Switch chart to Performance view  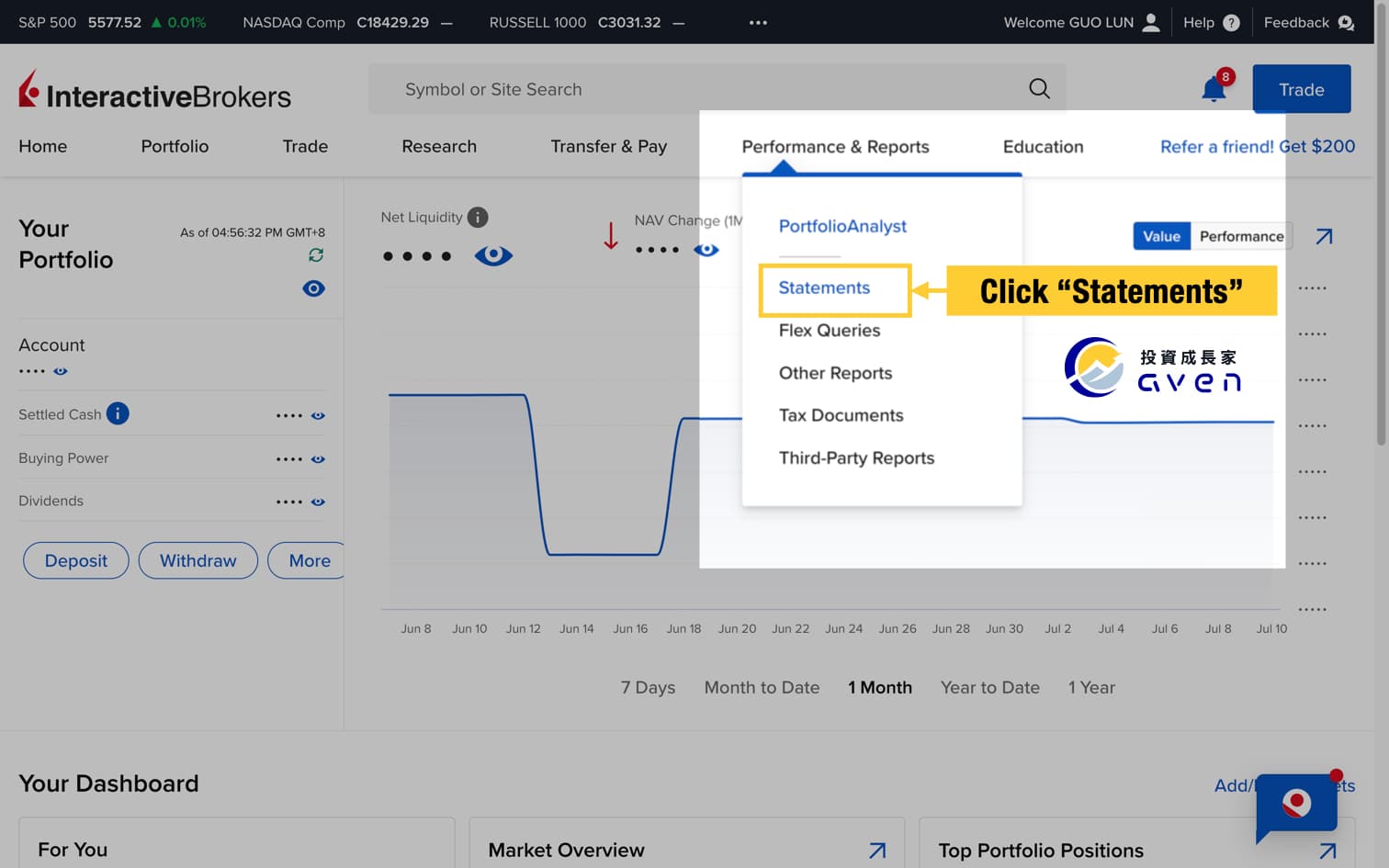(x=1241, y=236)
